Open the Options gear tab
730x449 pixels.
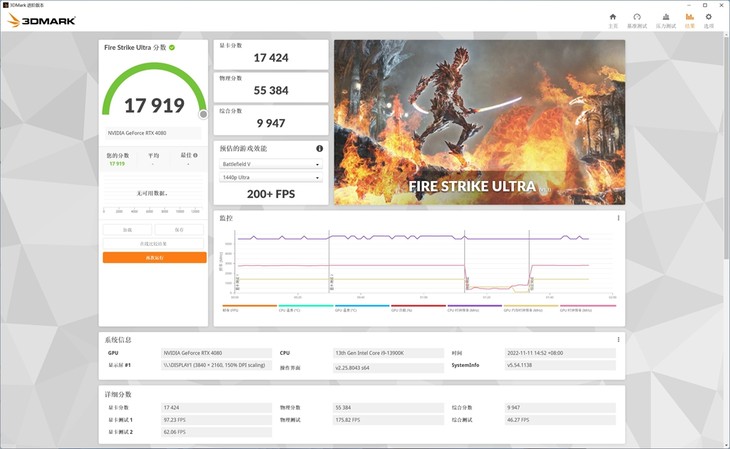click(x=709, y=20)
